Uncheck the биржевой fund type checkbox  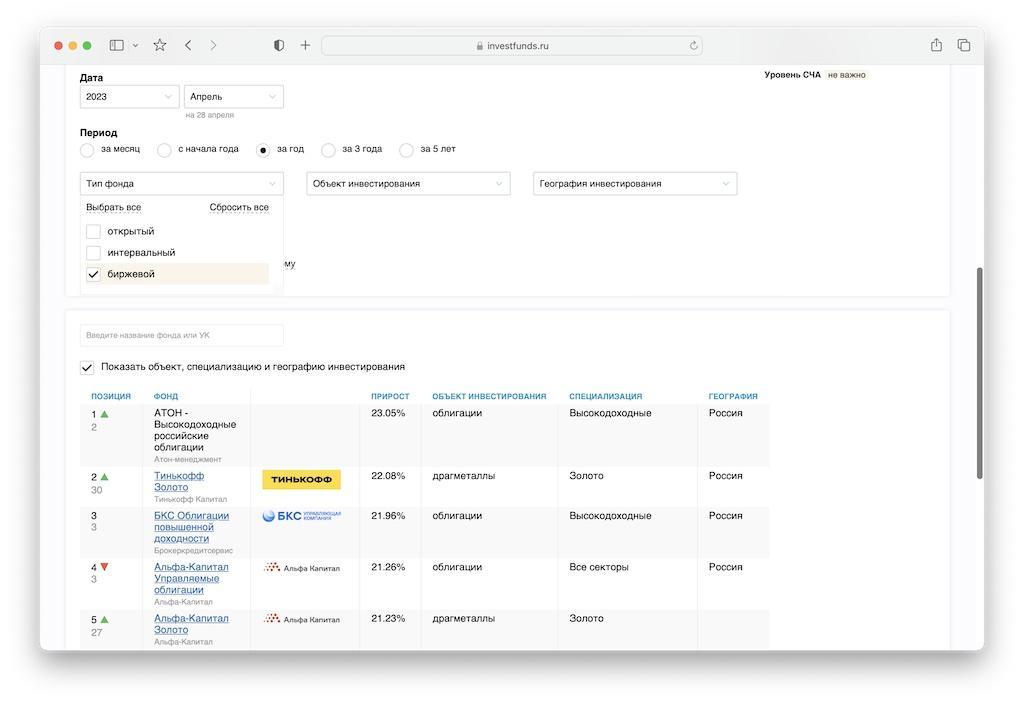point(94,274)
